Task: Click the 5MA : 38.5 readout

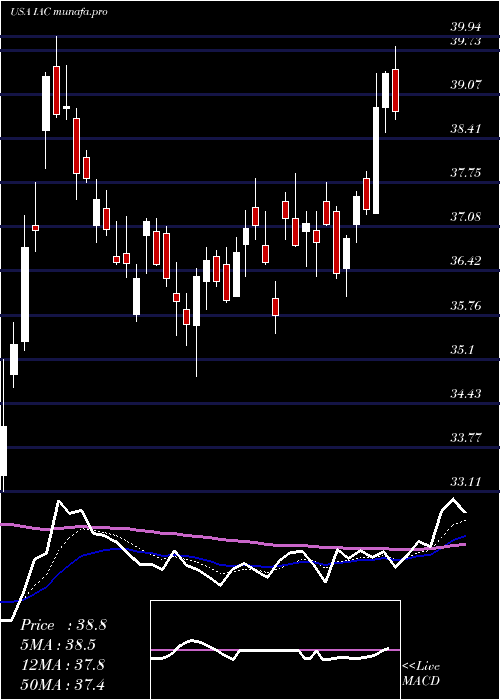Action: 58,645
